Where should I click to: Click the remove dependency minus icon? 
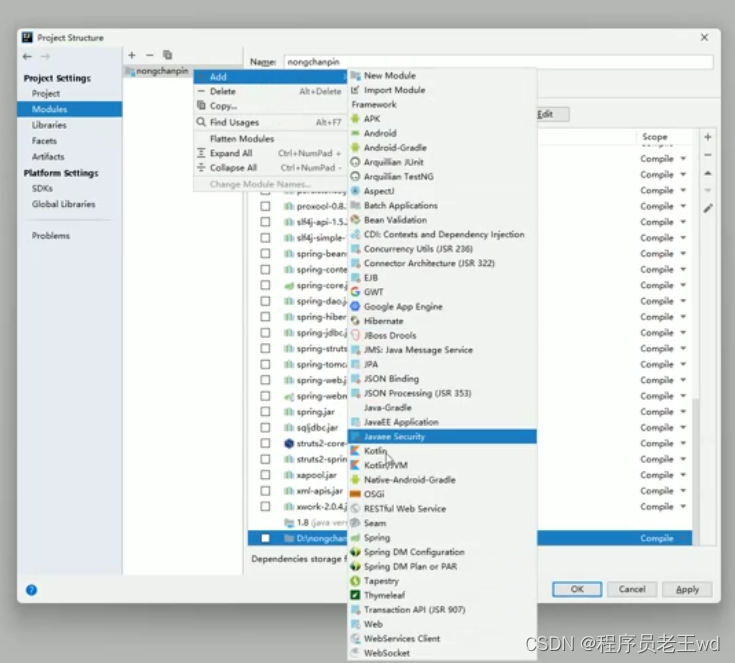[x=708, y=155]
